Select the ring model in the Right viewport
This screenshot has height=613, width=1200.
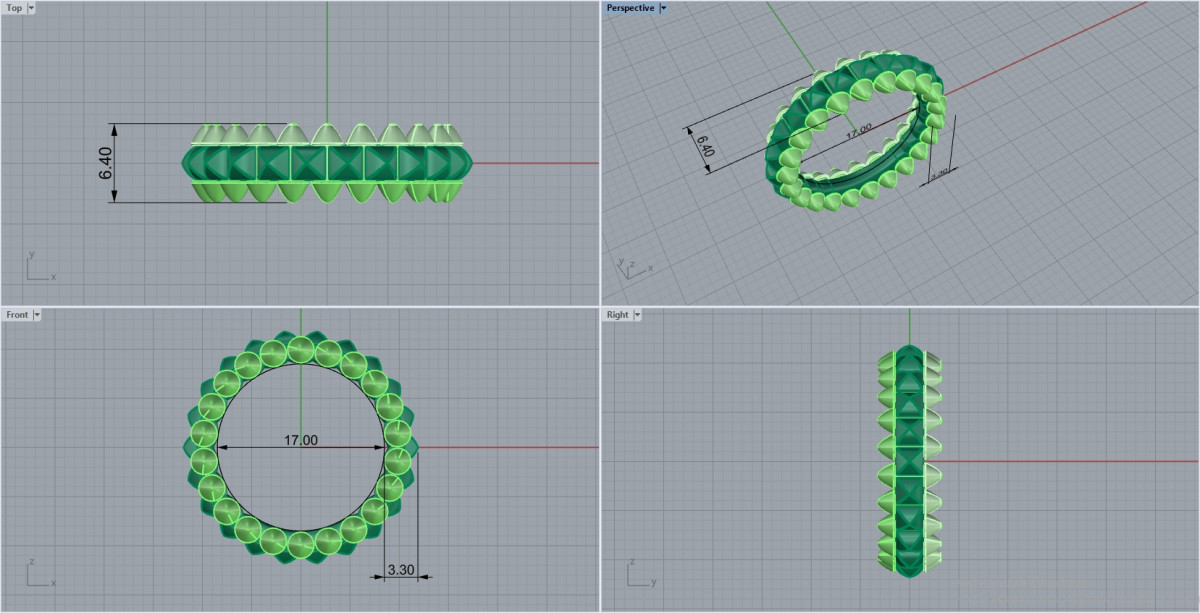click(x=909, y=461)
